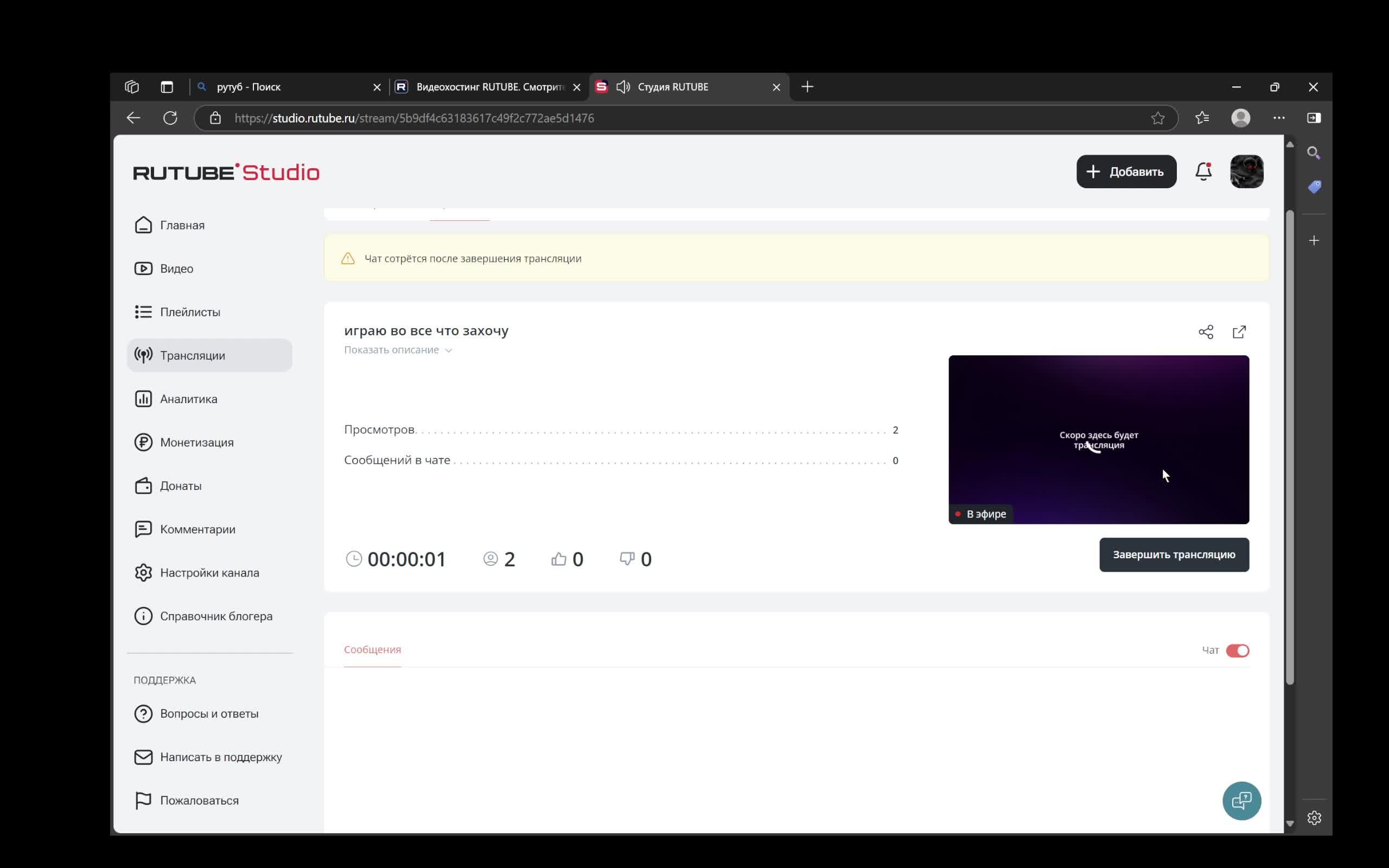
Task: Click the address bar URL
Action: (x=415, y=118)
